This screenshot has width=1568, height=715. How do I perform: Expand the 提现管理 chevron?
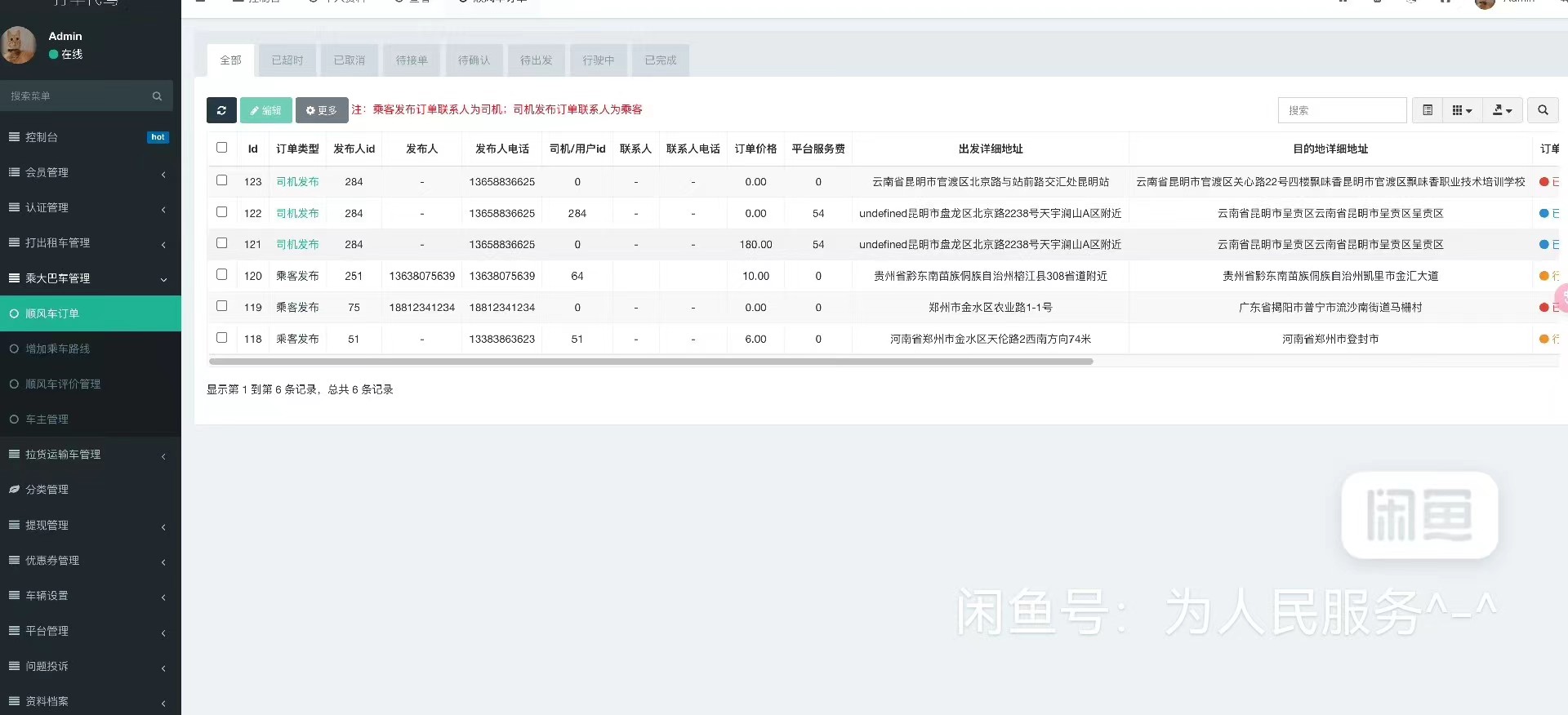tap(163, 526)
